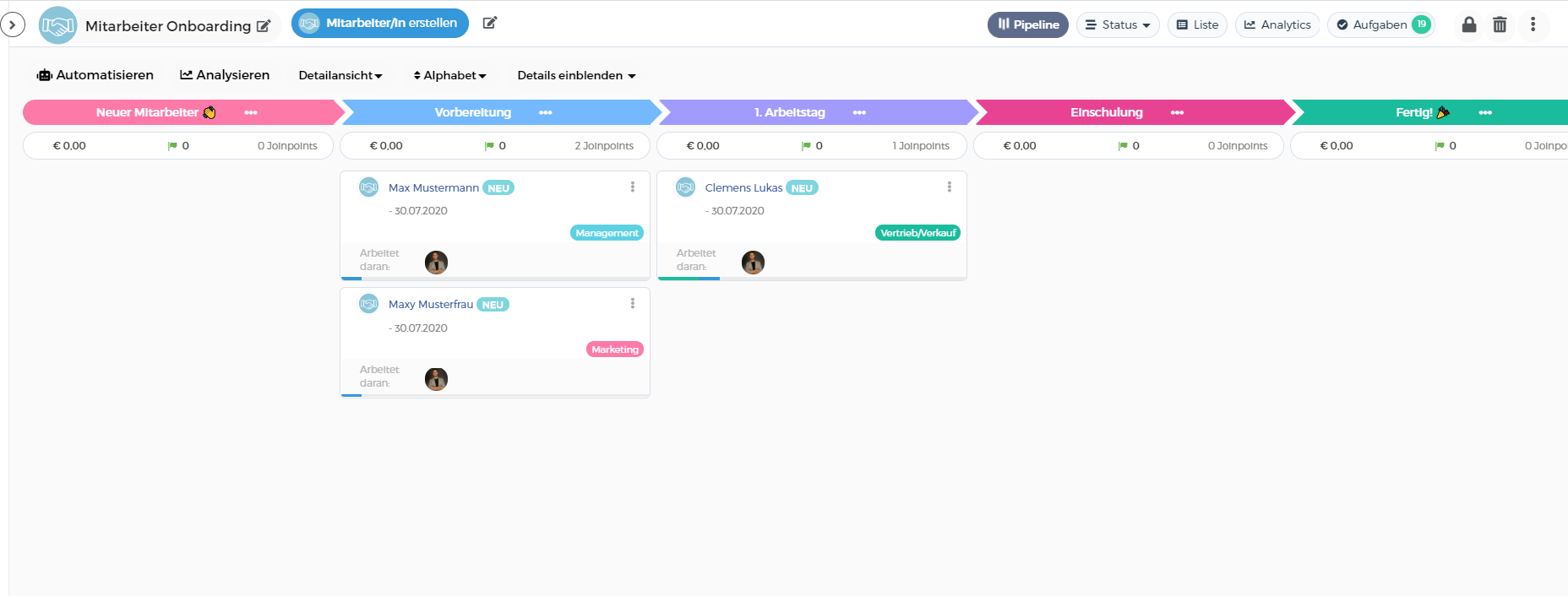Open the Alphabet sort dropdown
Viewport: 1568px width, 596px height.
pyautogui.click(x=450, y=75)
